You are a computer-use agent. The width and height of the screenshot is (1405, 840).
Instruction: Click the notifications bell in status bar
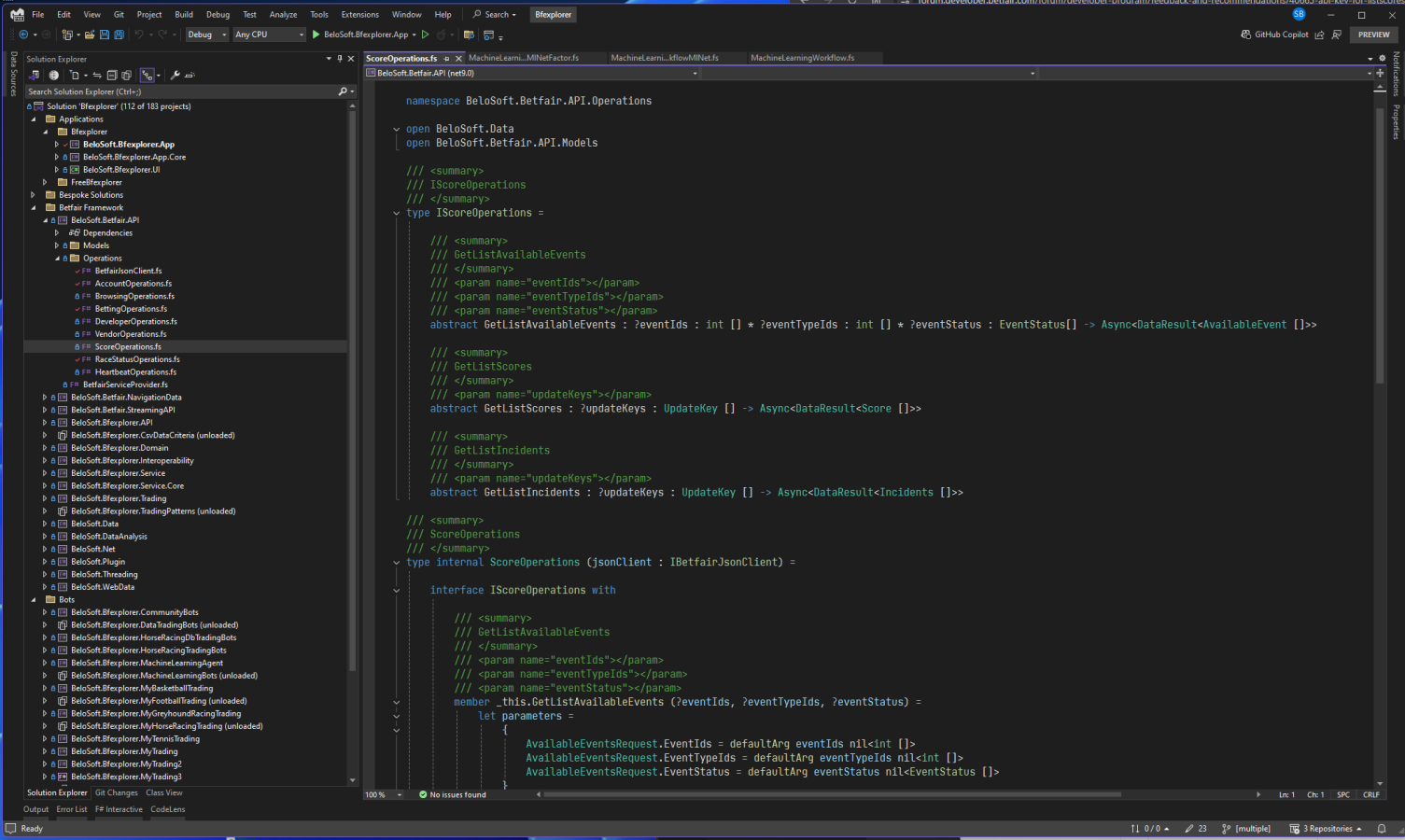coord(1382,829)
